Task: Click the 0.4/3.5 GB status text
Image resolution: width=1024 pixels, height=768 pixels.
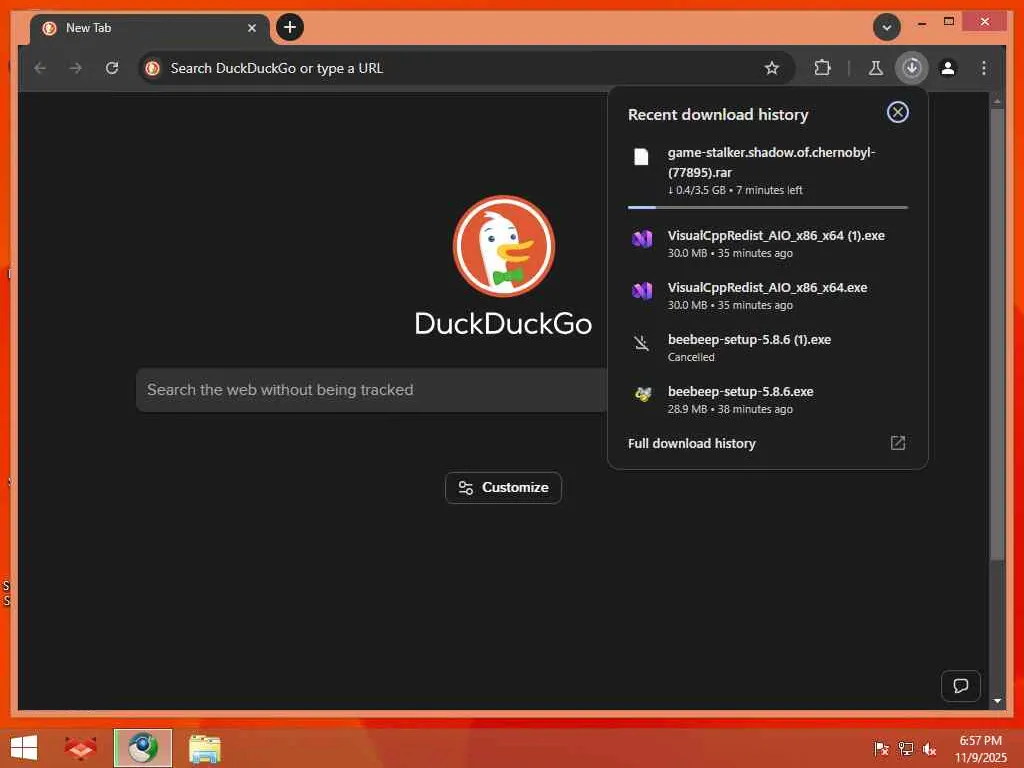Action: [697, 190]
